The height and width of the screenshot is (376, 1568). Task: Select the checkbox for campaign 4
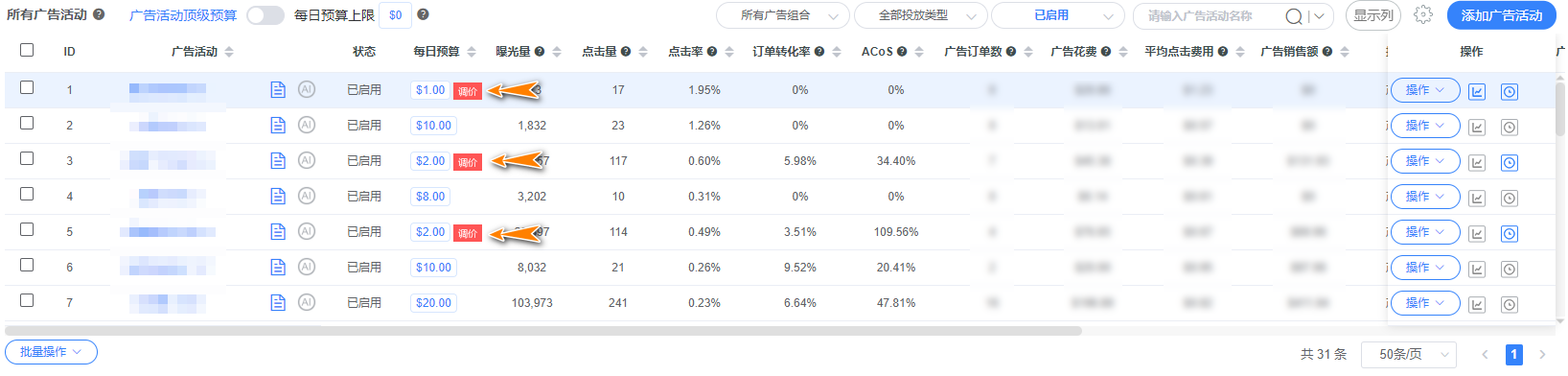pos(27,194)
